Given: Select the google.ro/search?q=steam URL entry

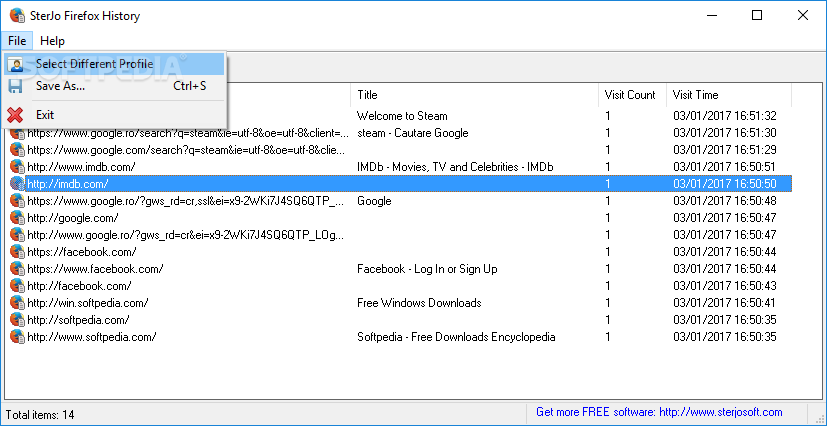Looking at the screenshot, I should (x=188, y=133).
